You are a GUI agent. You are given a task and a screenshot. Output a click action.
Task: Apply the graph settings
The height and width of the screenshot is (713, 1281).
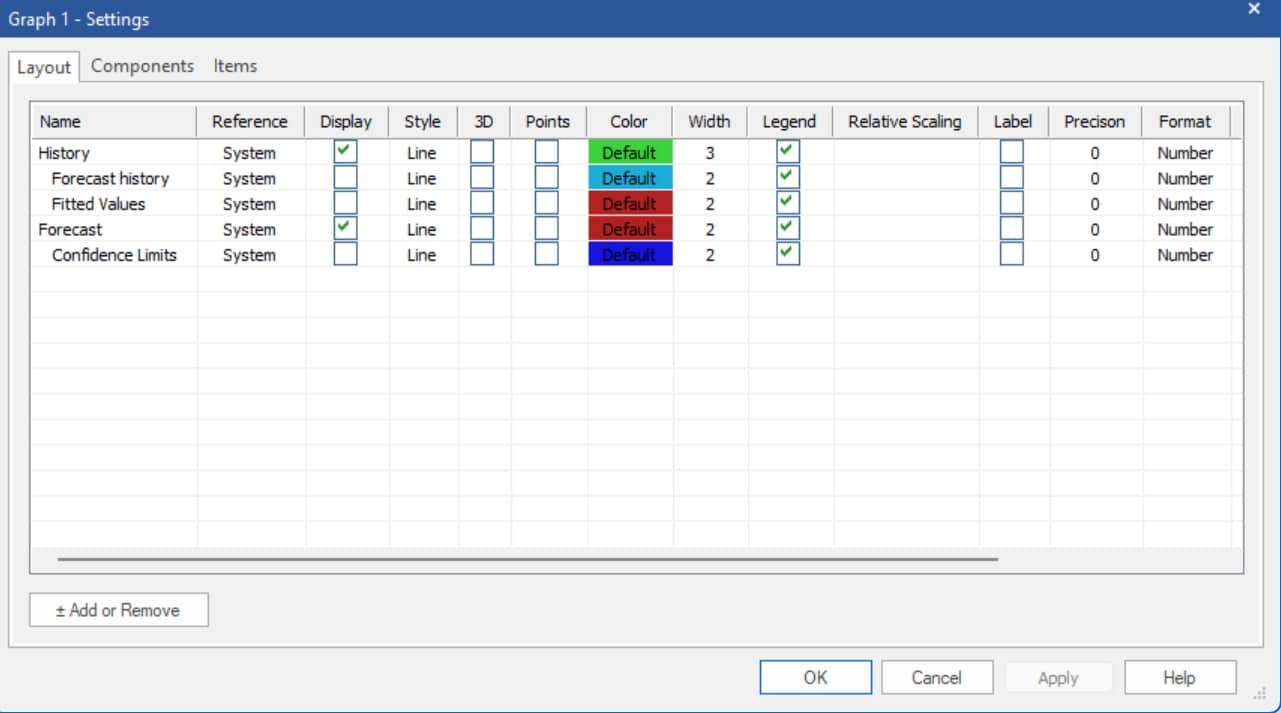(x=1058, y=677)
